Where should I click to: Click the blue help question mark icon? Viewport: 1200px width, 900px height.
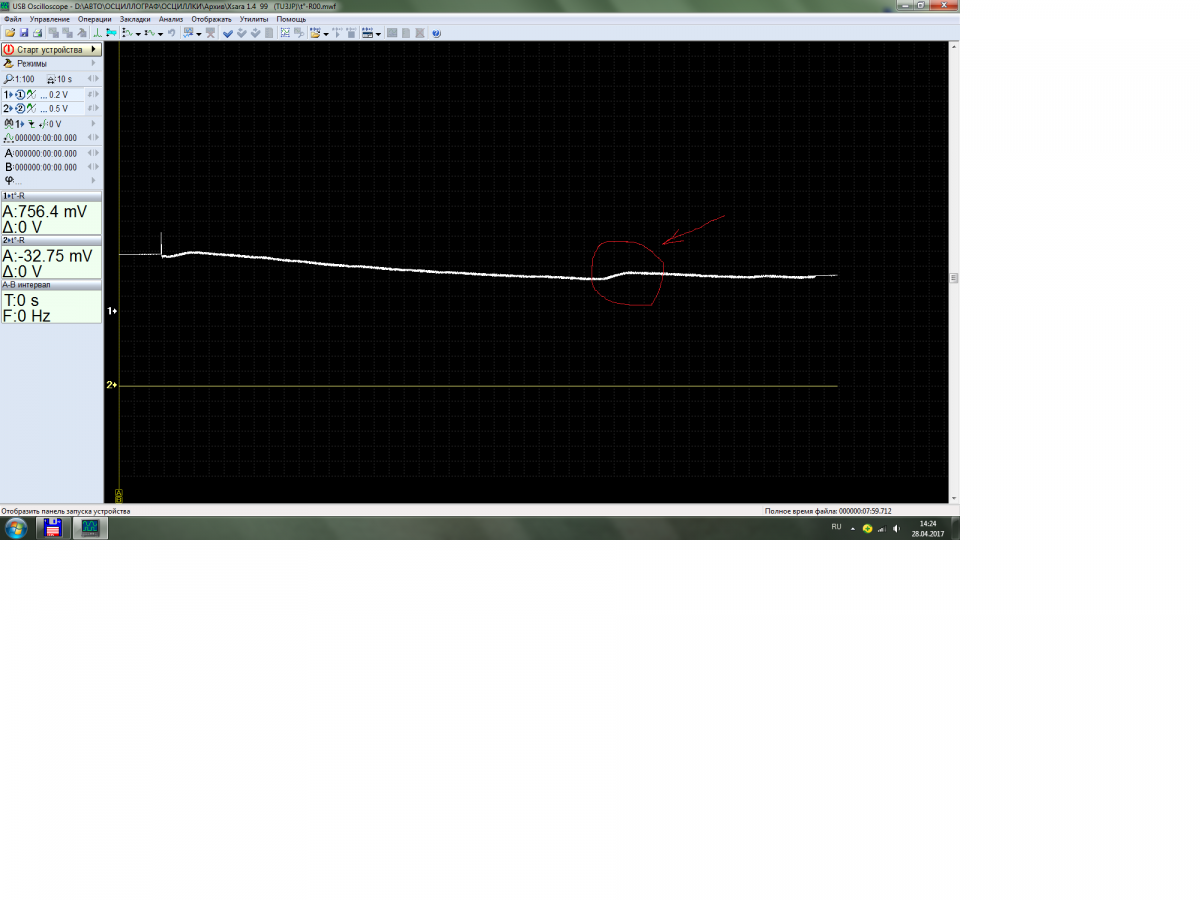436,33
